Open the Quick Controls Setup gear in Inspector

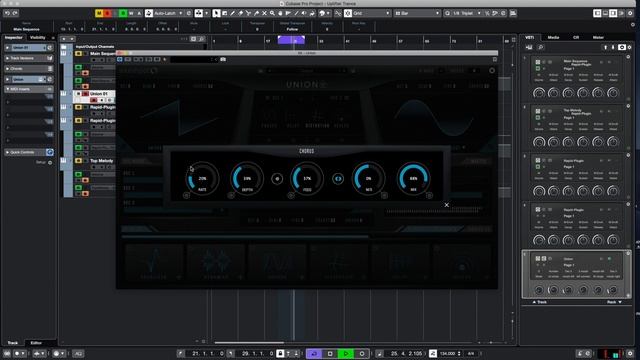point(50,162)
